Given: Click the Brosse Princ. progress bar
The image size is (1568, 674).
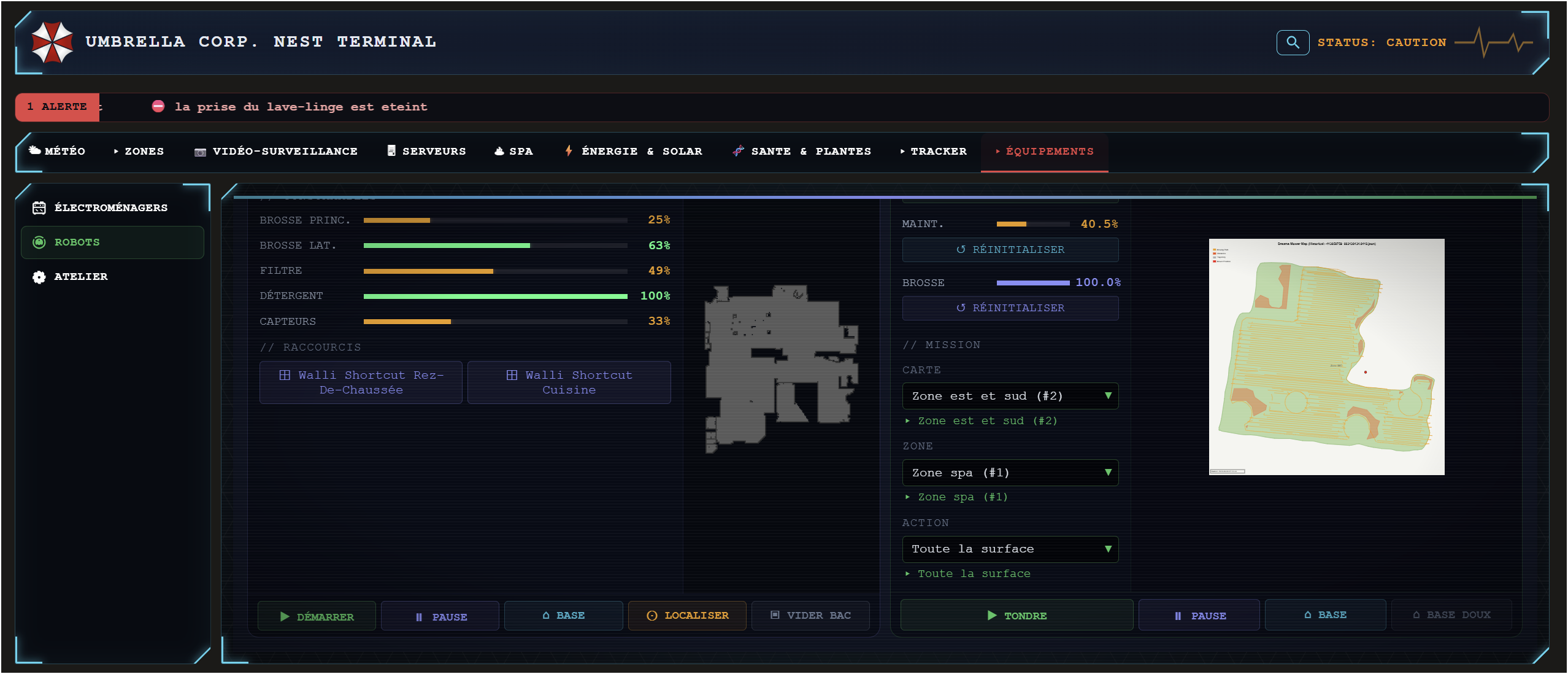Looking at the screenshot, I should [495, 220].
